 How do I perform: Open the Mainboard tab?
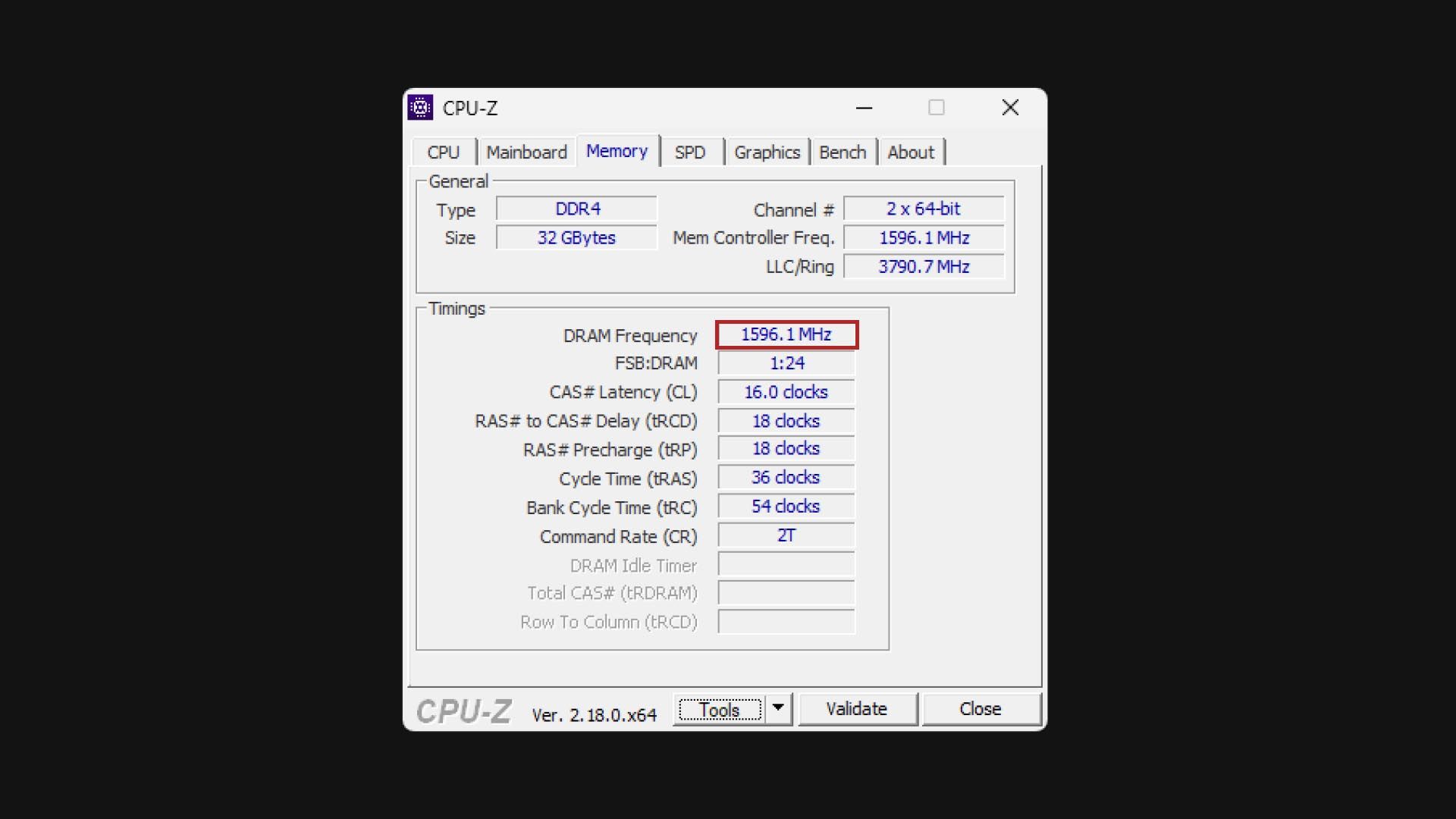(x=526, y=152)
